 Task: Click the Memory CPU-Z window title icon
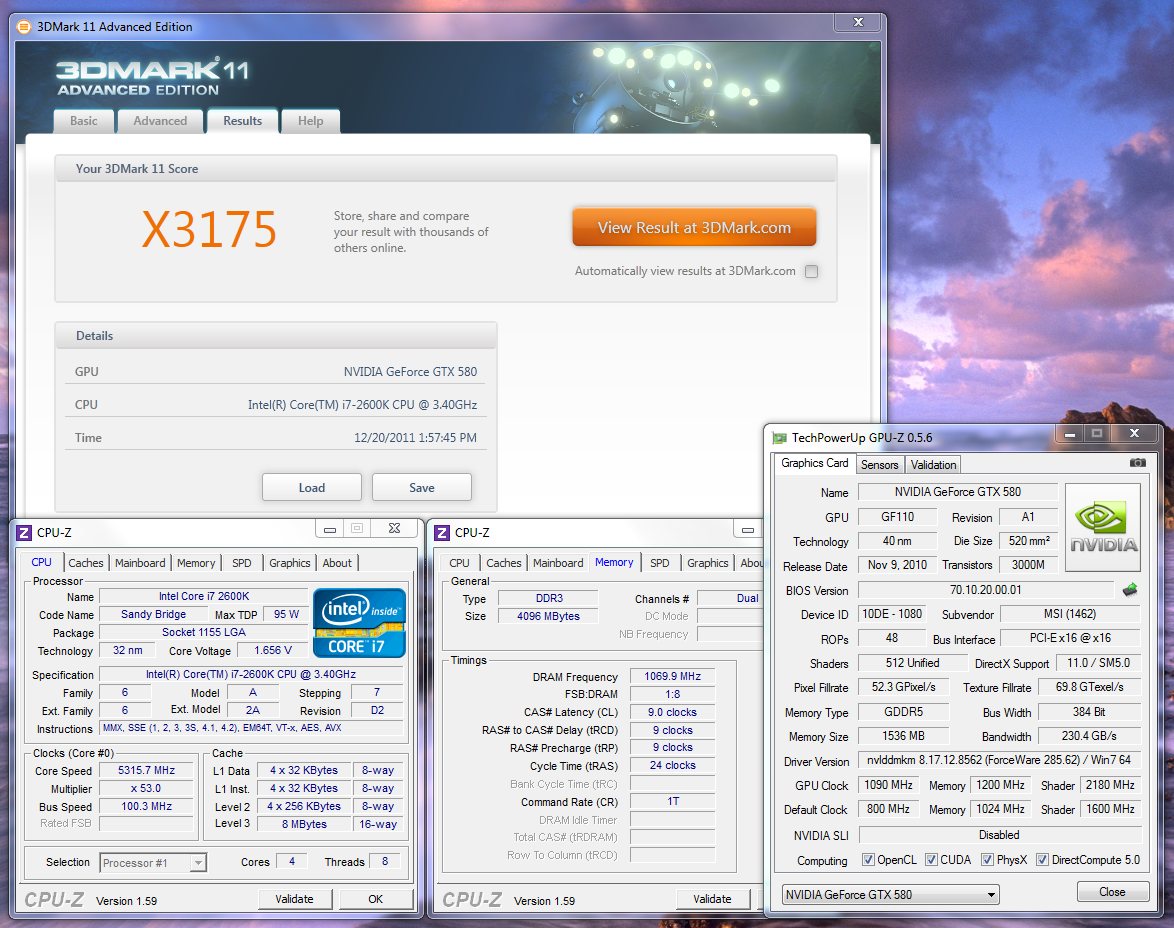(x=442, y=533)
